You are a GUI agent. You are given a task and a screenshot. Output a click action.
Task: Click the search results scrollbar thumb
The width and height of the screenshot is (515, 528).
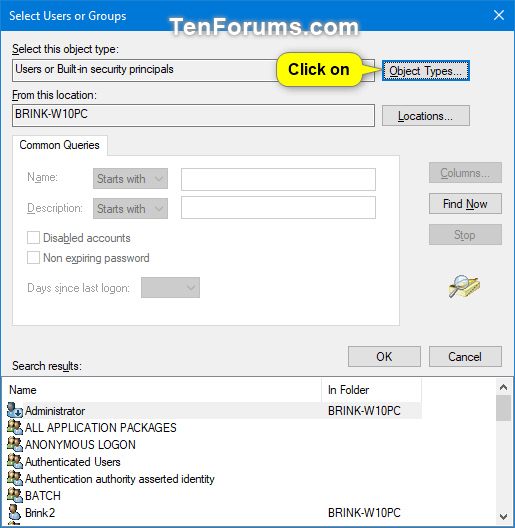pos(504,408)
